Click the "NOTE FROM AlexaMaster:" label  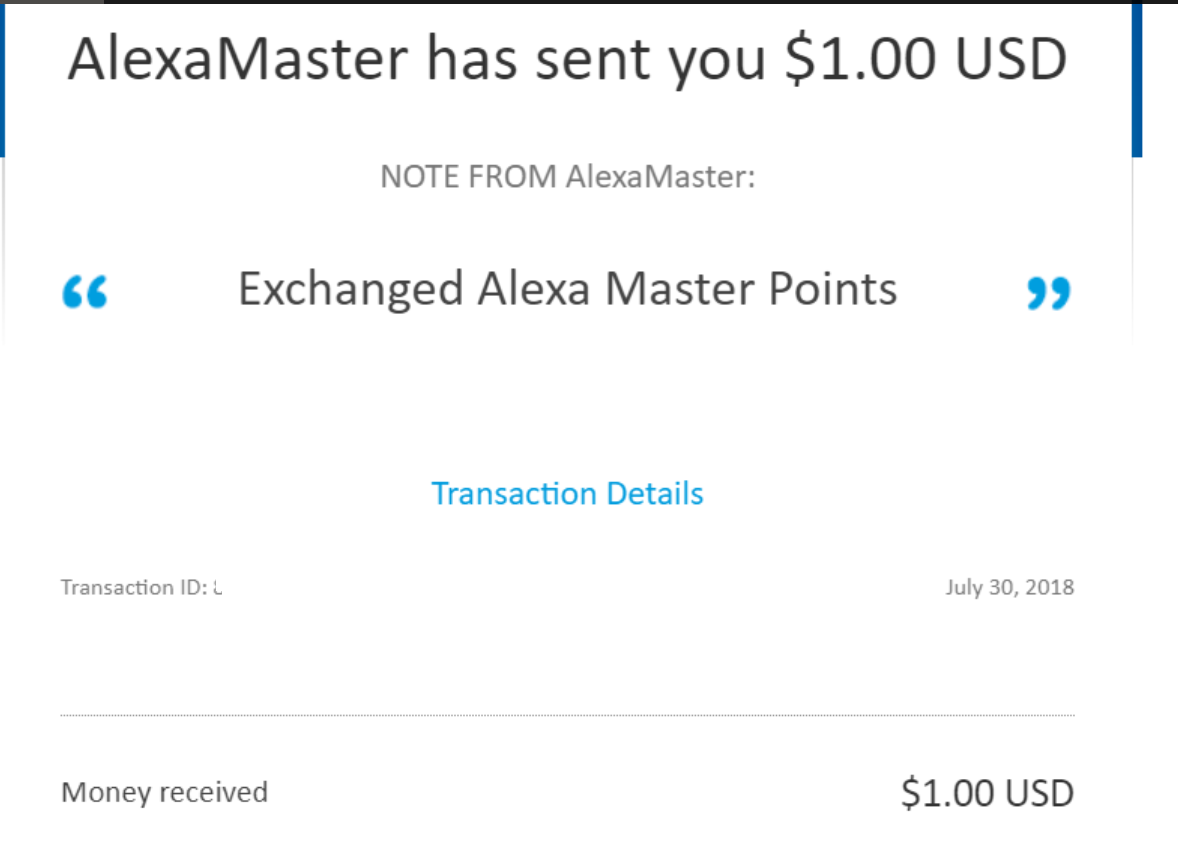pyautogui.click(x=567, y=178)
